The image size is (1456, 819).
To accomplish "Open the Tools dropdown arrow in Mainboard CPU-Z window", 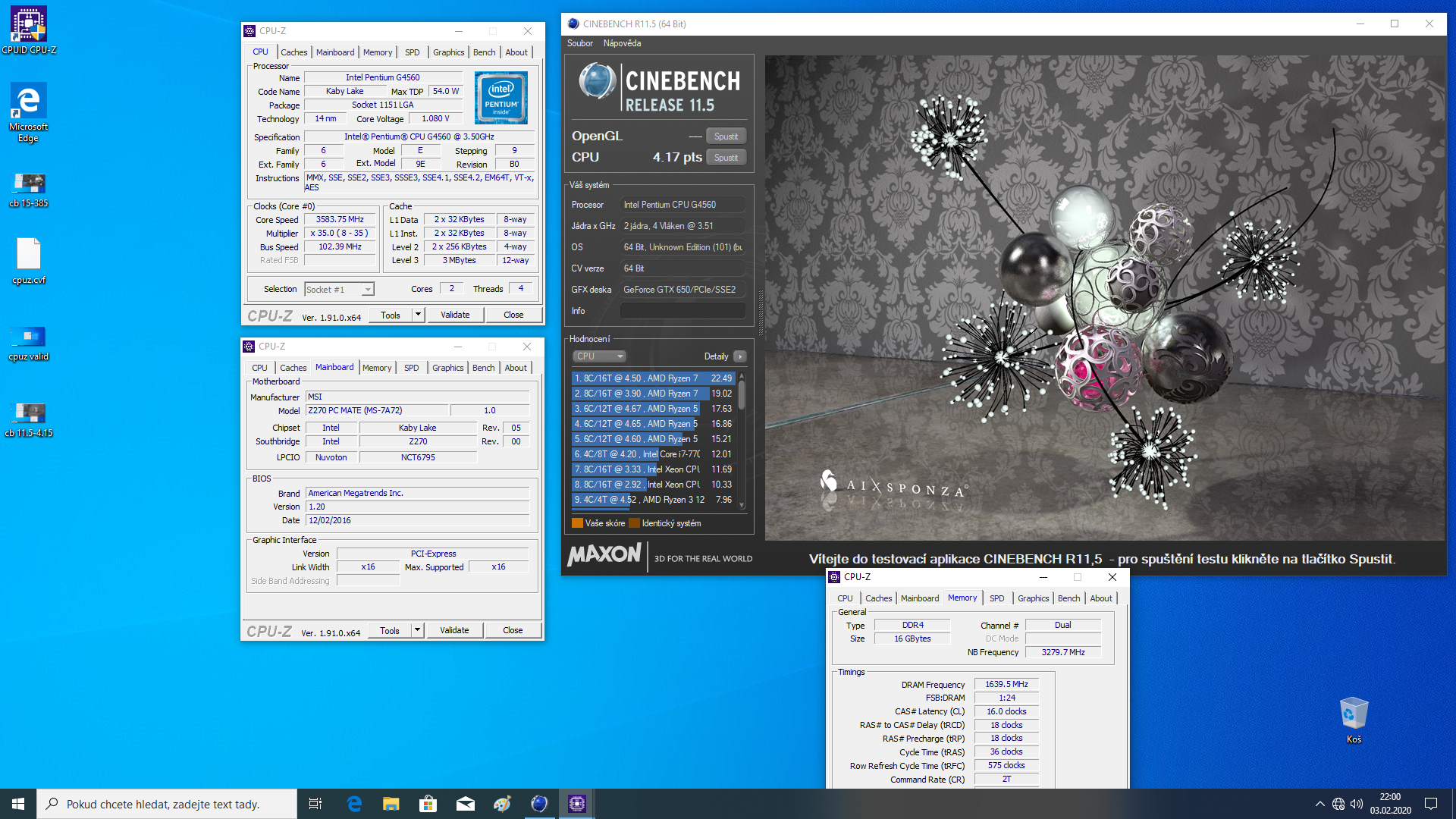I will (x=417, y=630).
